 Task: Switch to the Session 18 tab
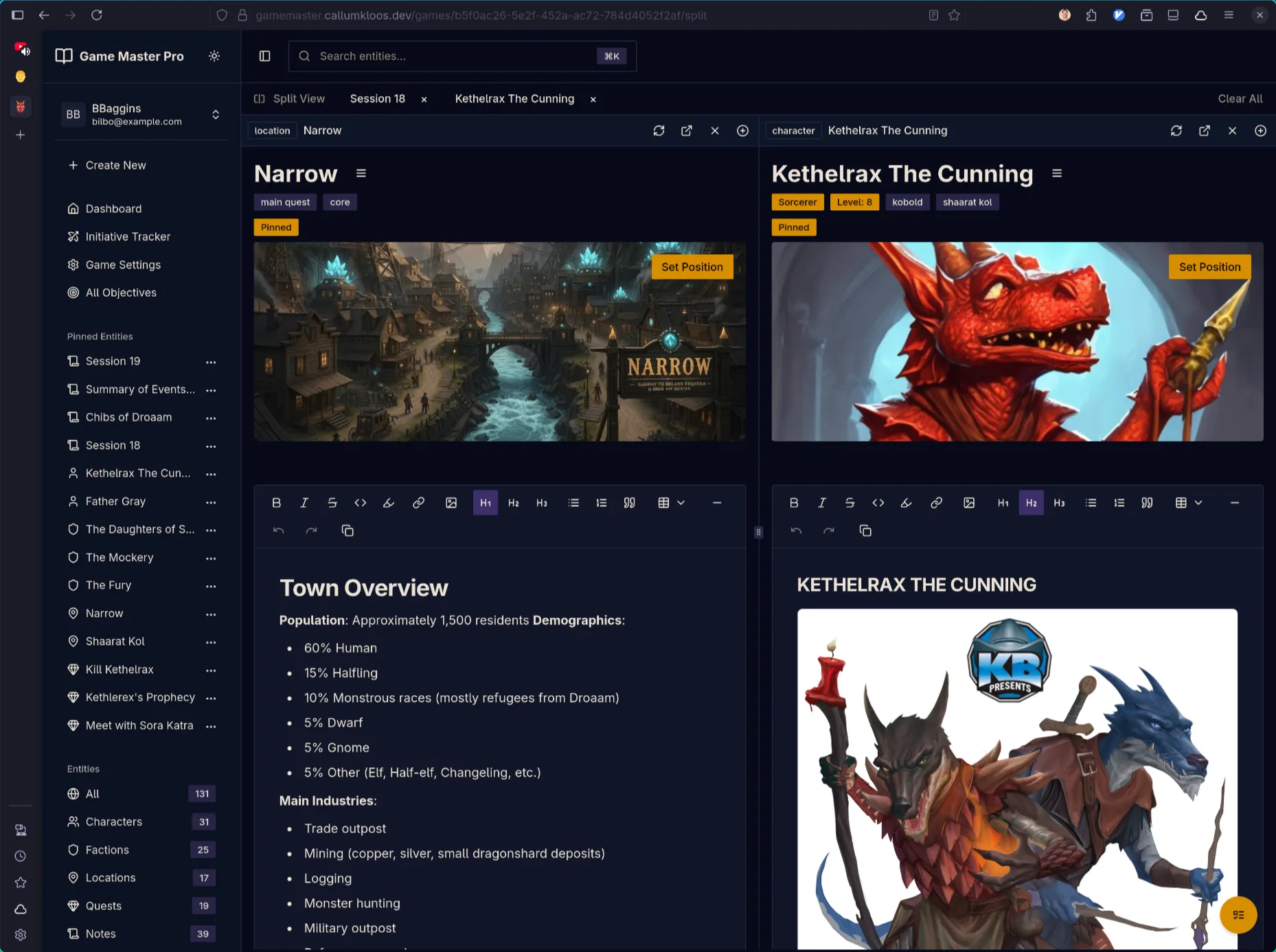(377, 99)
